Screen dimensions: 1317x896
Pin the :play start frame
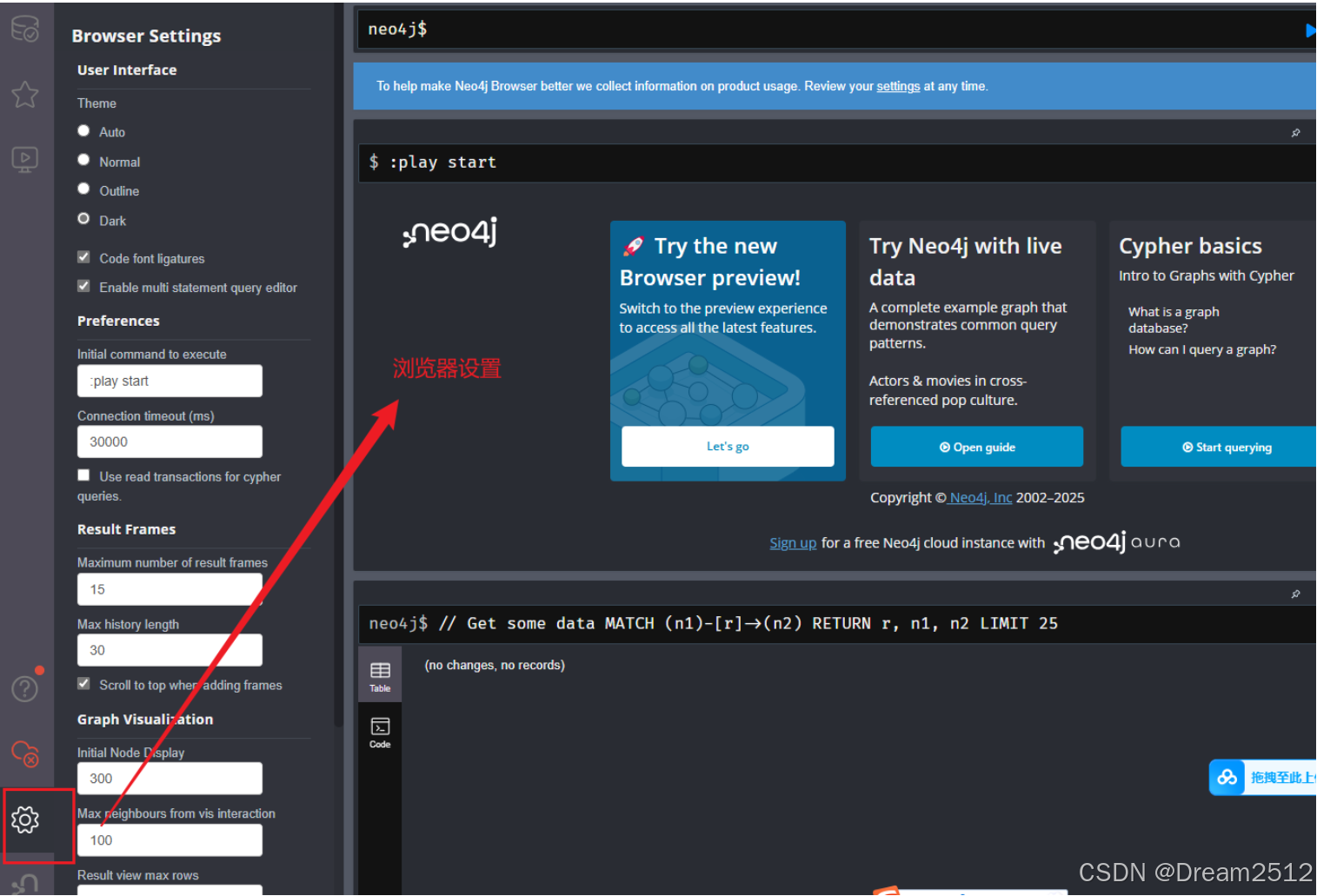[x=1295, y=133]
